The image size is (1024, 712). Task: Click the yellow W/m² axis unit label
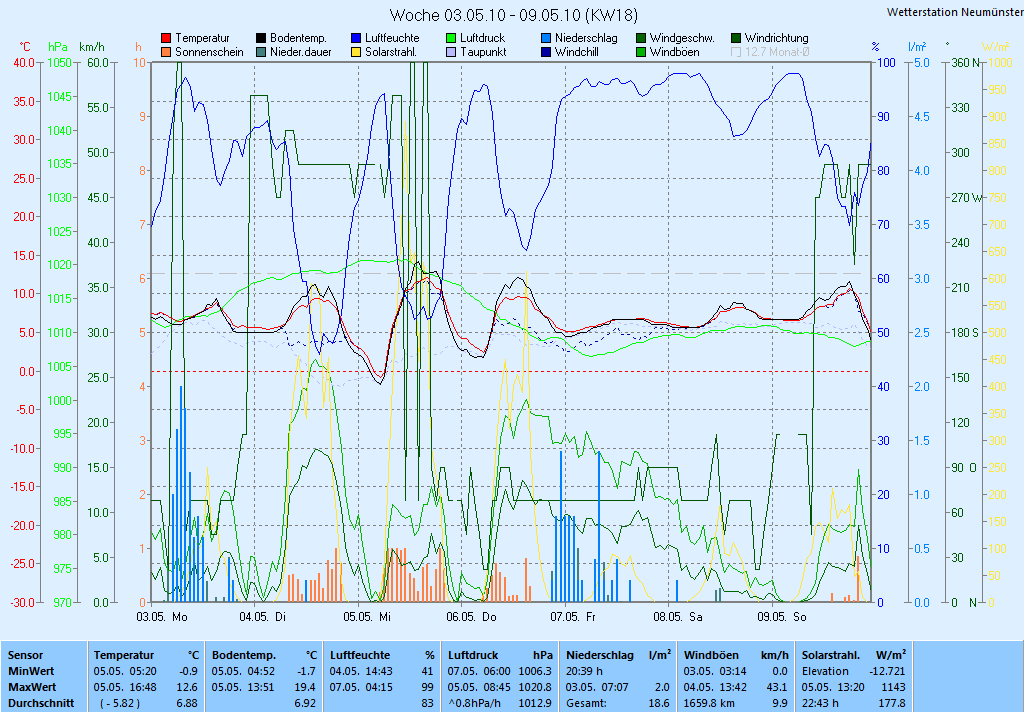coord(996,47)
